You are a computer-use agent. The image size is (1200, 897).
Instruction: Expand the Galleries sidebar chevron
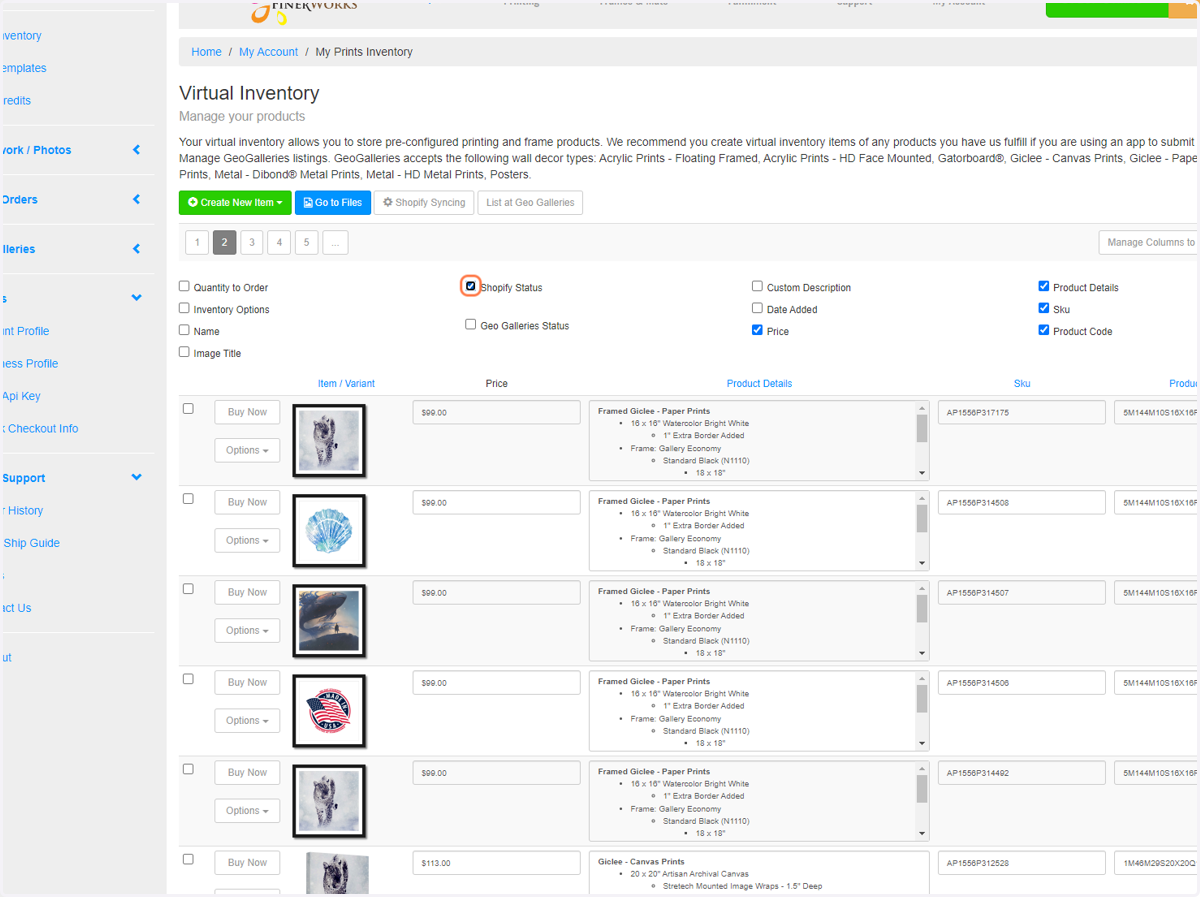point(136,248)
